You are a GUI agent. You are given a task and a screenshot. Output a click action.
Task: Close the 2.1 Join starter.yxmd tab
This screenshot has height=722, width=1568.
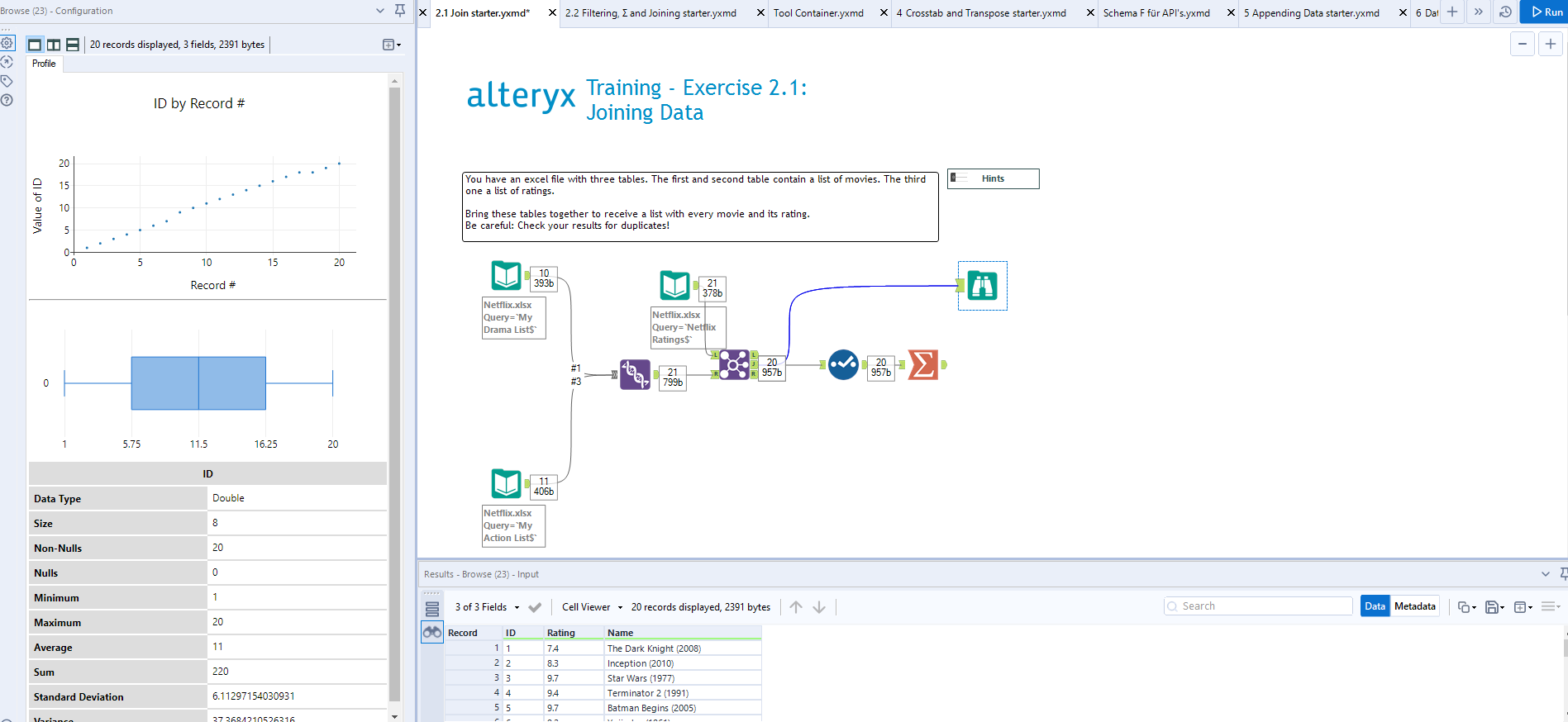point(553,13)
